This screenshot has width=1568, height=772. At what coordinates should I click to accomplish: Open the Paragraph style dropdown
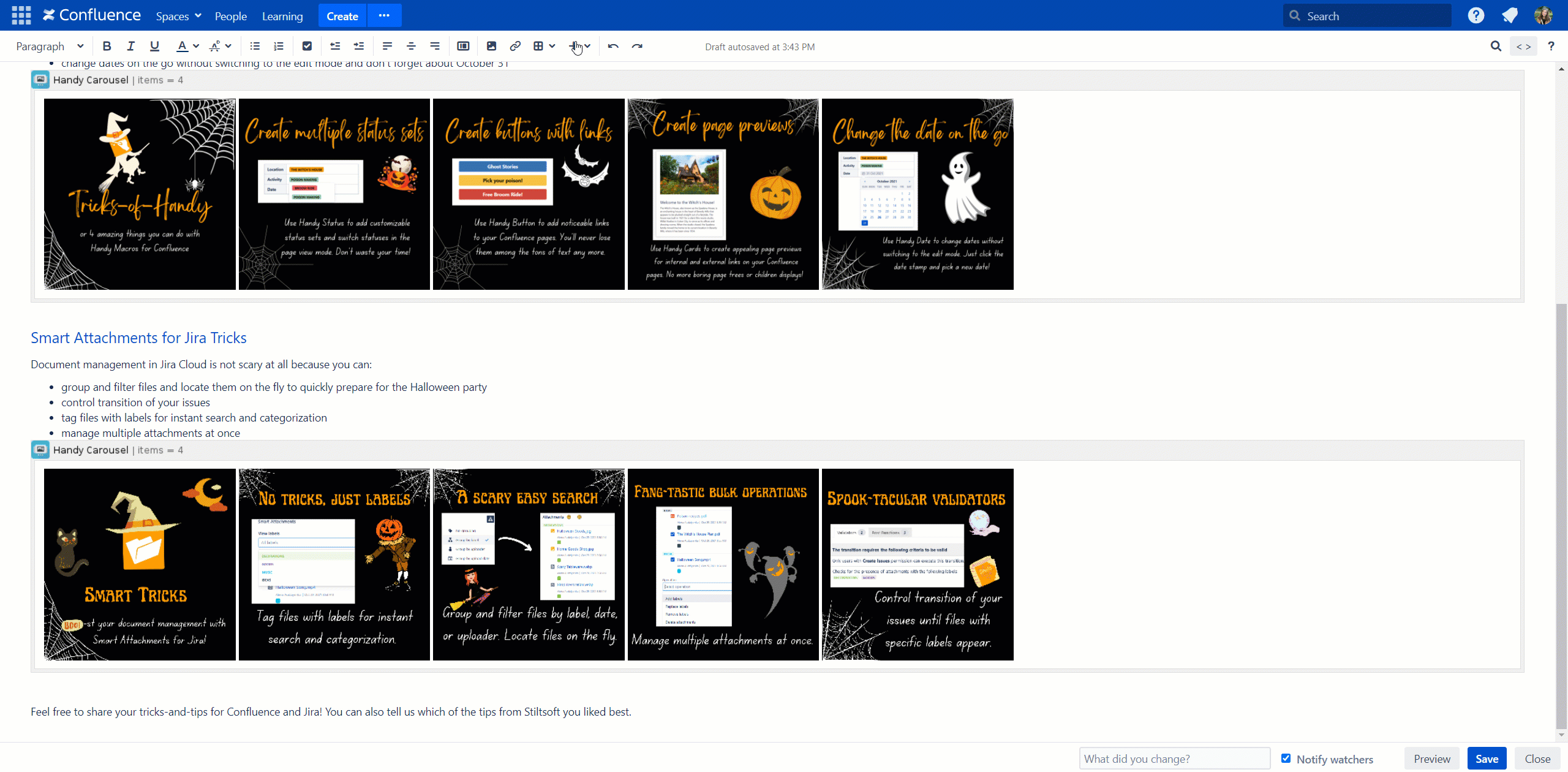pyautogui.click(x=49, y=46)
